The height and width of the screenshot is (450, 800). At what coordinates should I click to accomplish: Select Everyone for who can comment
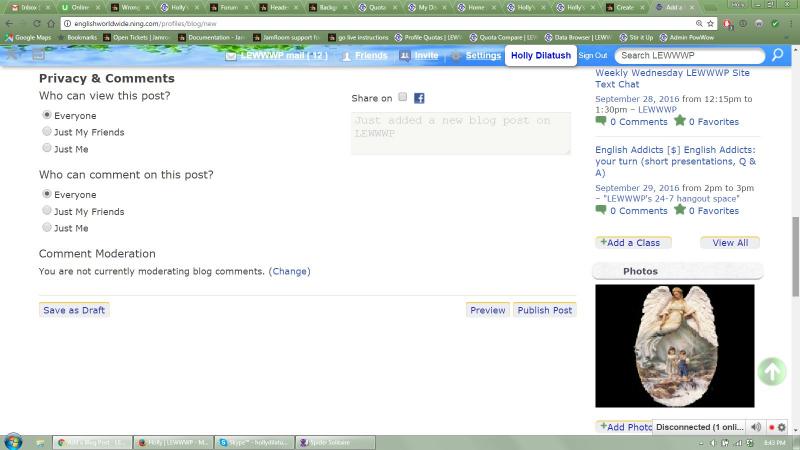[47, 194]
